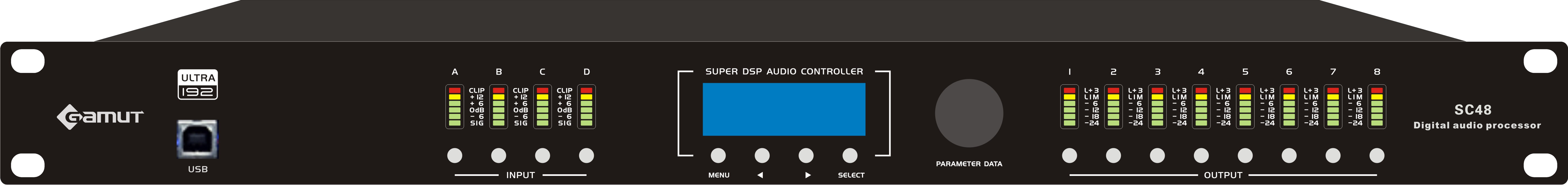Image resolution: width=1568 pixels, height=185 pixels.
Task: Click the output 8 level meter
Action: (x=1377, y=107)
